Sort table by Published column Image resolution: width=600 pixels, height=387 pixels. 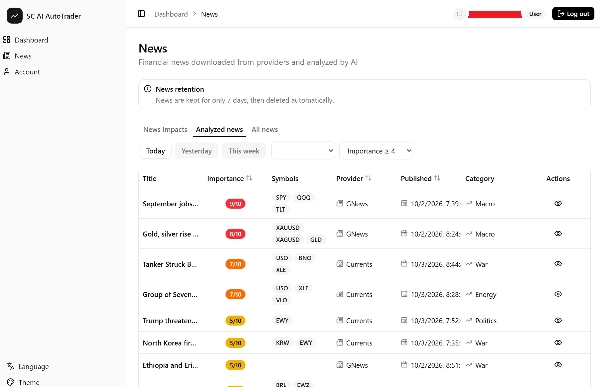point(420,178)
